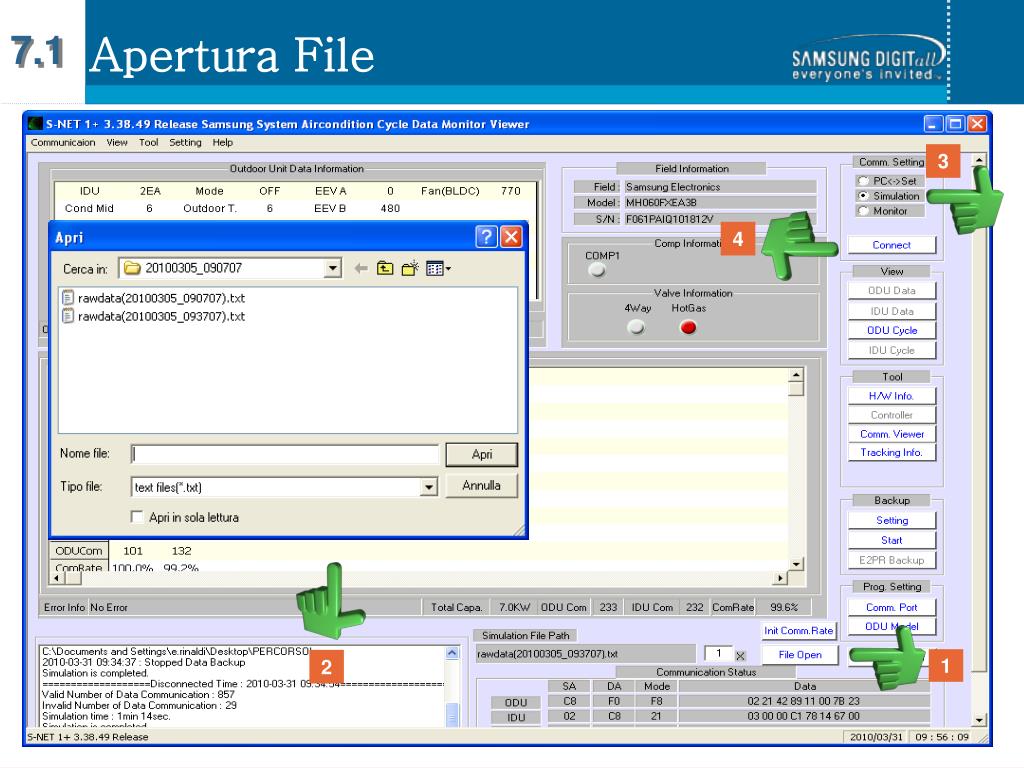Open the Communicaion menu
The height and width of the screenshot is (768, 1024).
63,142
